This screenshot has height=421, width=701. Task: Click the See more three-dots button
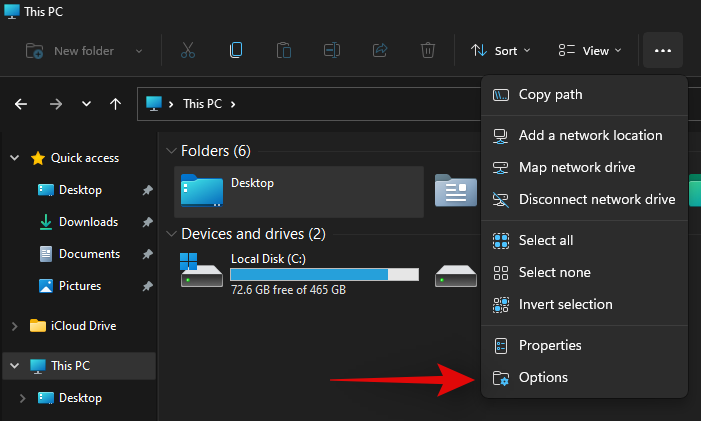pyautogui.click(x=663, y=50)
